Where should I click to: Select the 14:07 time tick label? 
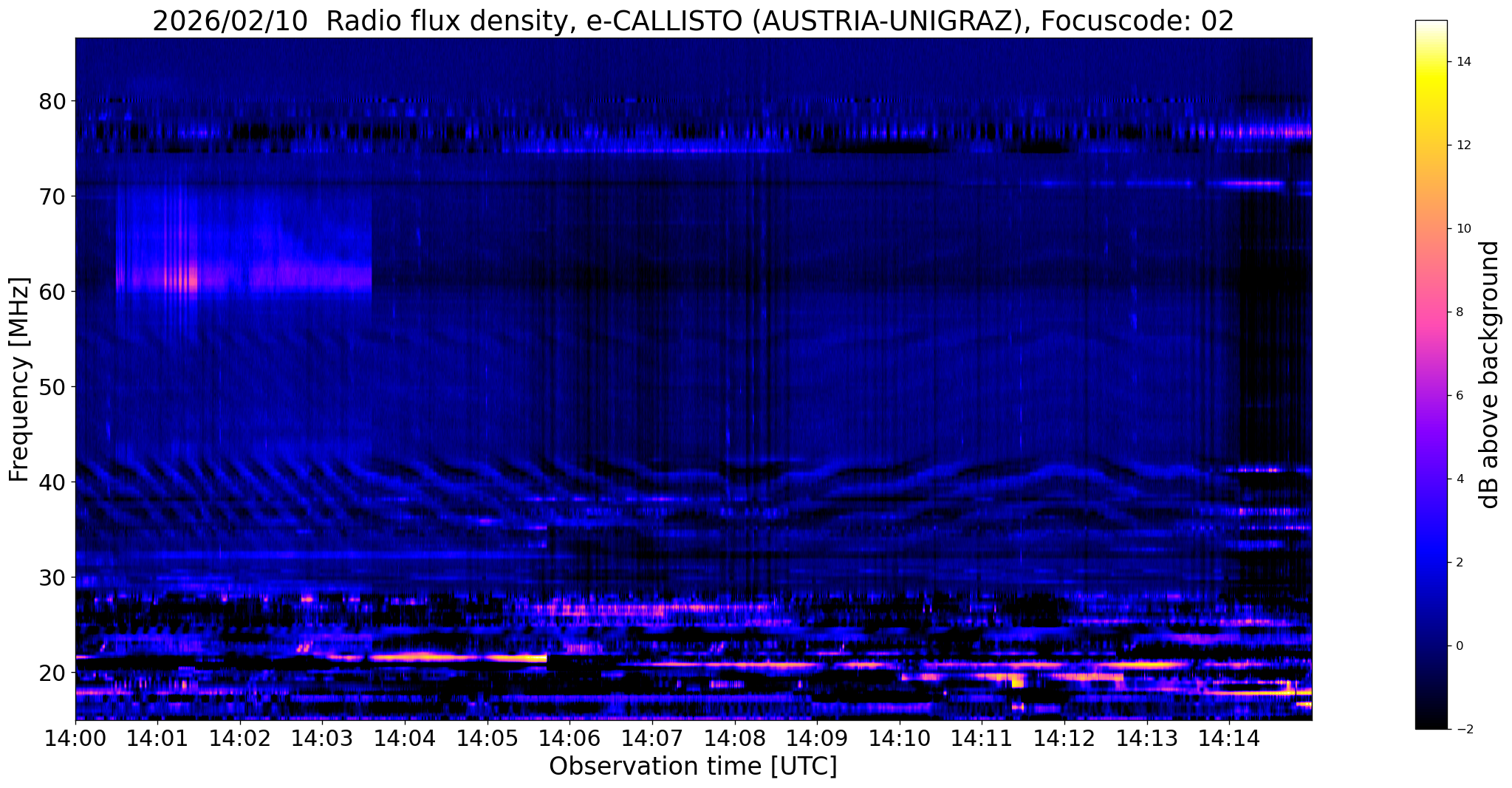coord(652,737)
